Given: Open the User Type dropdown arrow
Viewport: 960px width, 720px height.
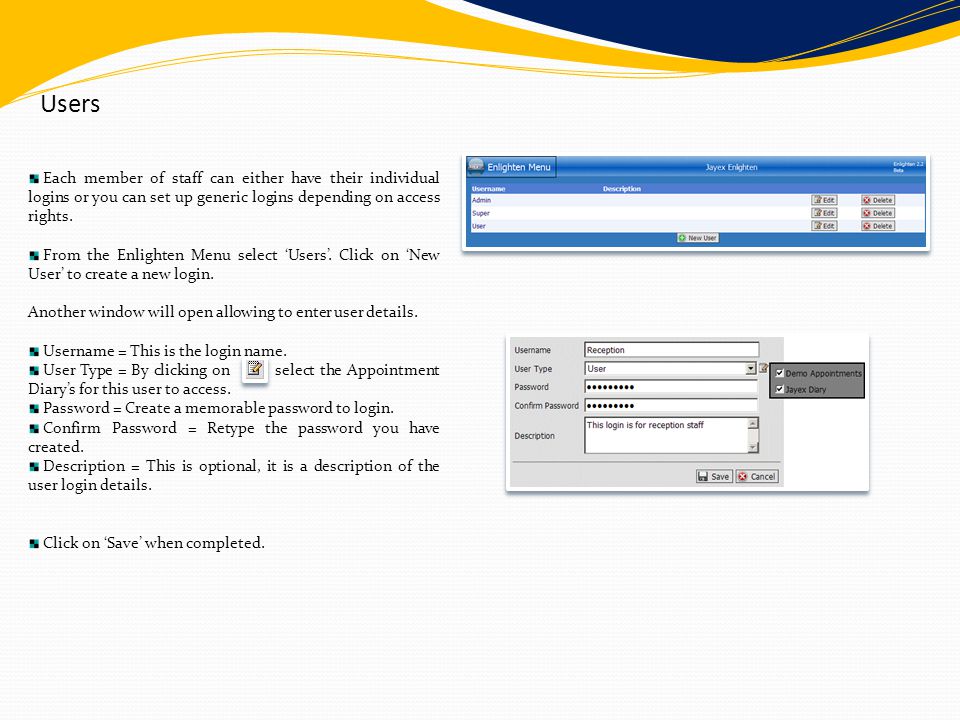Looking at the screenshot, I should click(751, 369).
